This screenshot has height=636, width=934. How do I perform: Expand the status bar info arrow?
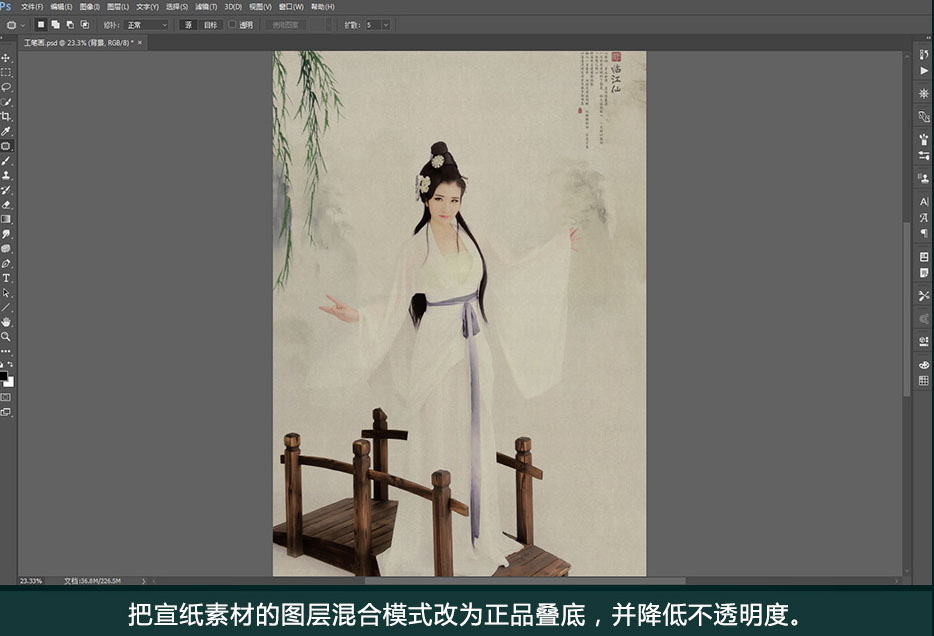point(143,581)
